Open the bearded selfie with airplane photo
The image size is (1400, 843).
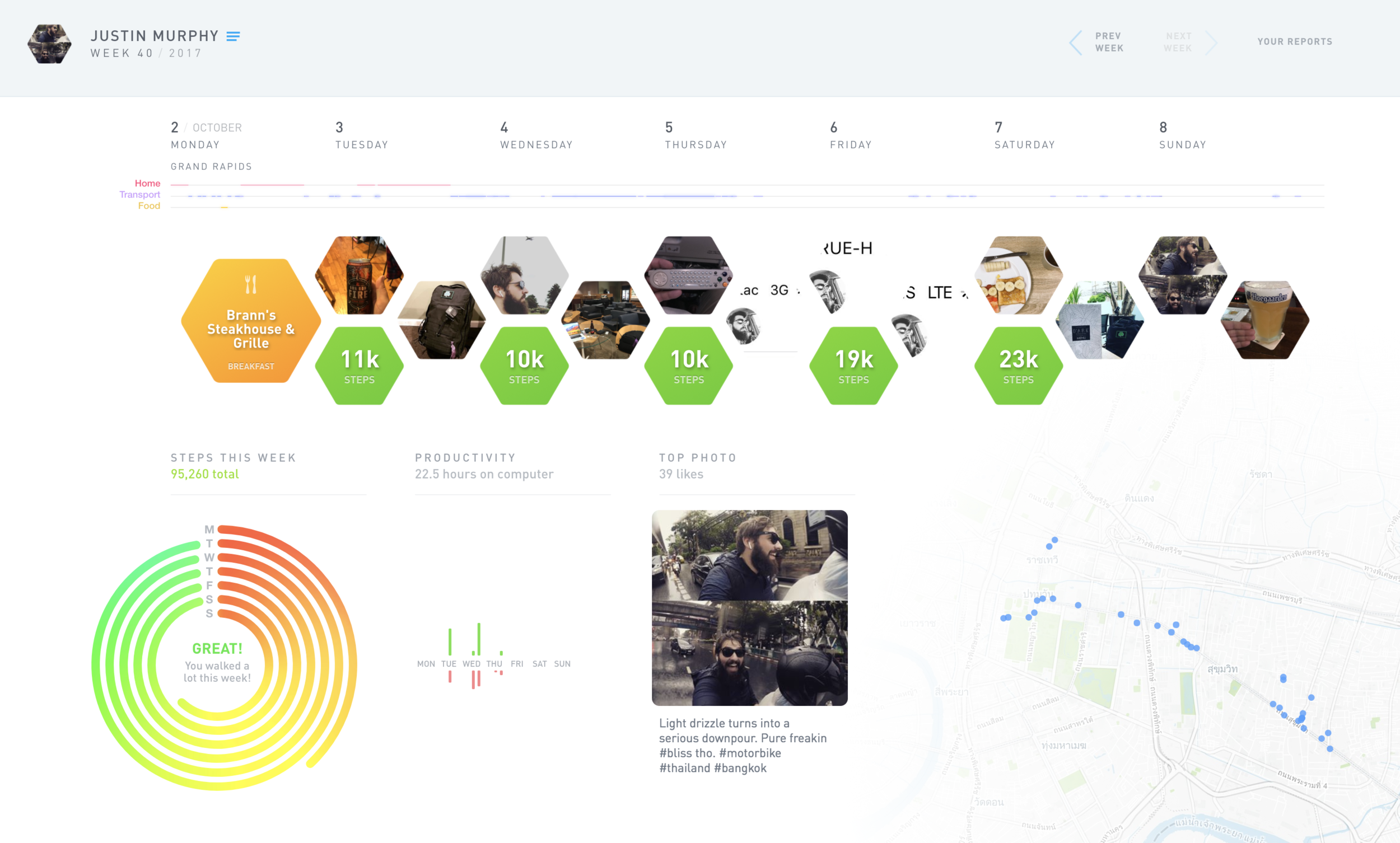click(x=524, y=275)
